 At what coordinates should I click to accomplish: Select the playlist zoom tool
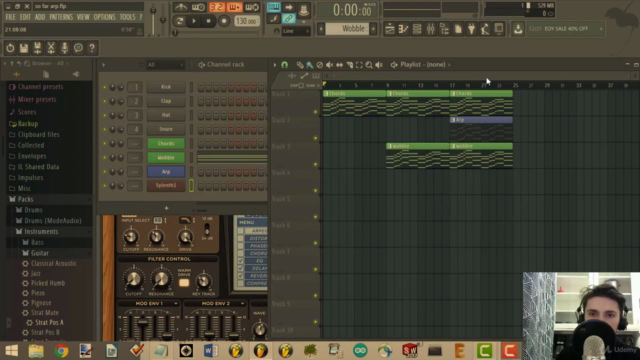pos(369,64)
